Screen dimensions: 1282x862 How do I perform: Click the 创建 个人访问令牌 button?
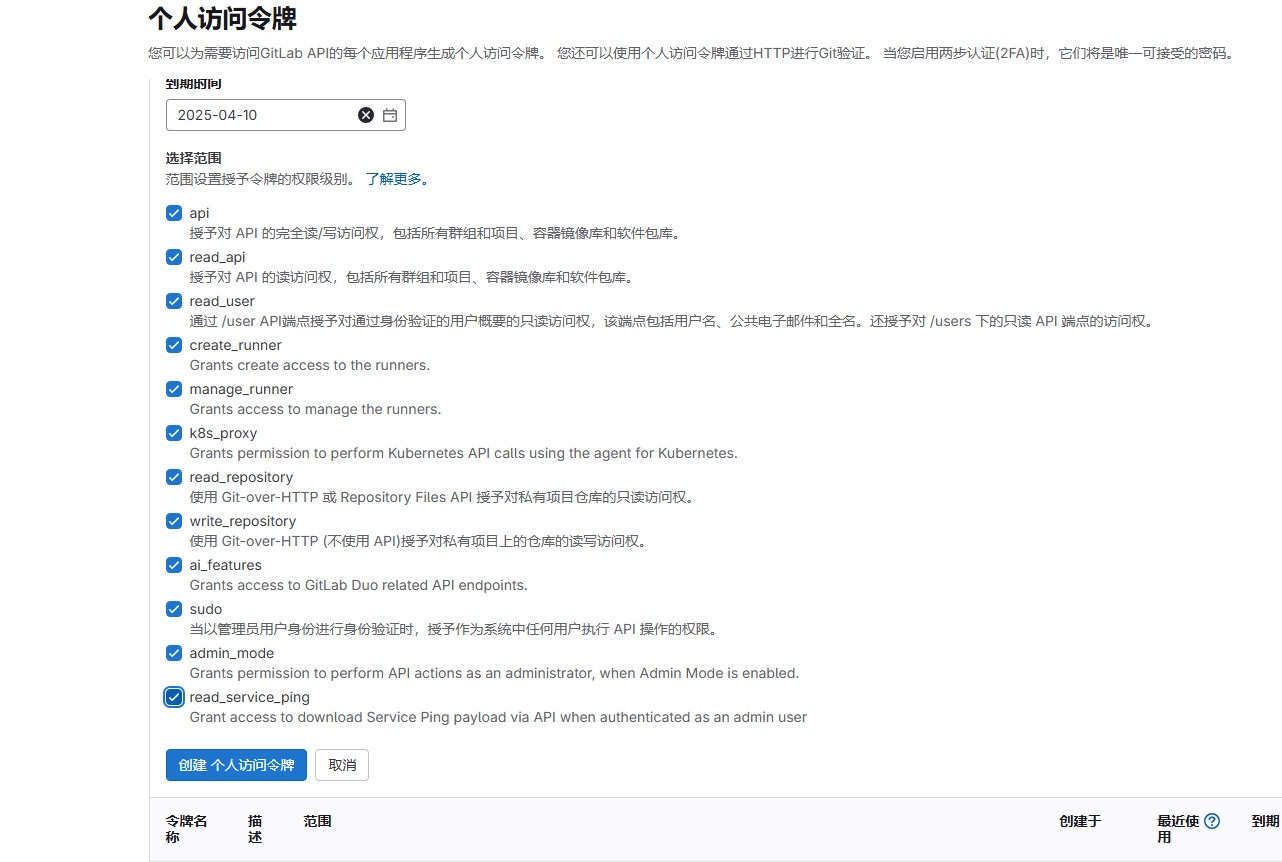tap(236, 765)
